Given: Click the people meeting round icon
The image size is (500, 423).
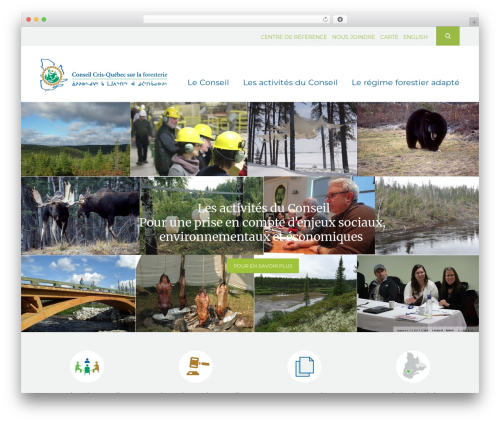Looking at the screenshot, I should click(x=87, y=366).
